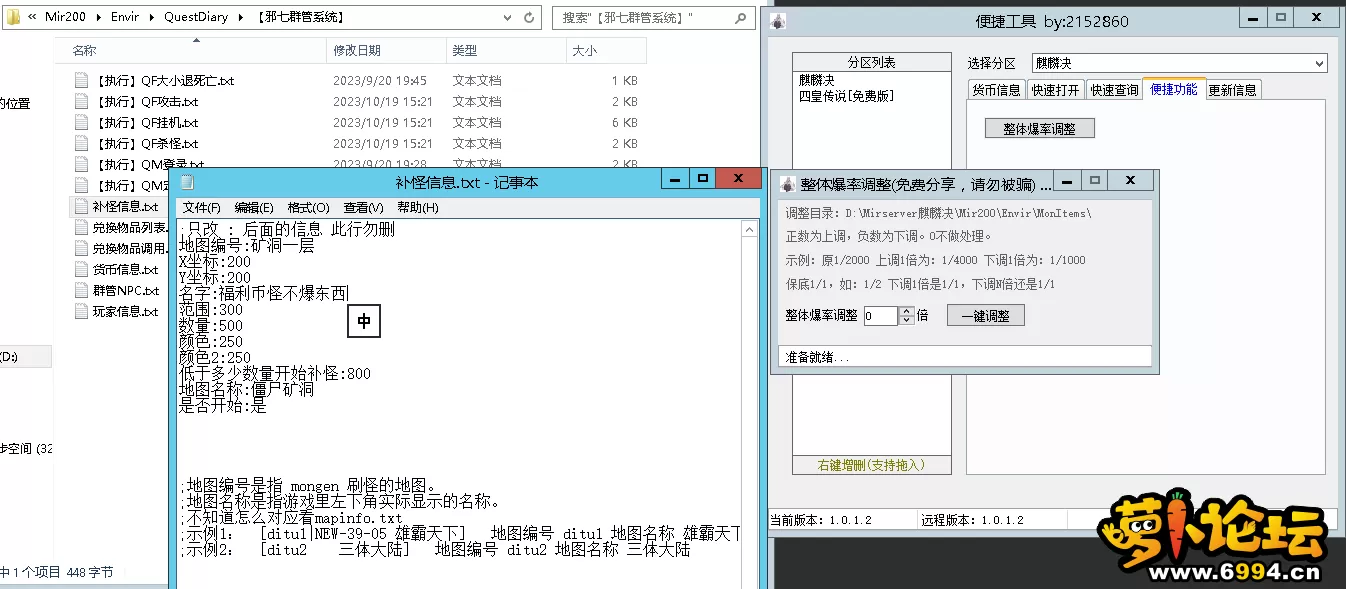Click line 地图名称:僵尸矿洞 in Notepad
This screenshot has height=589, width=1346.
pos(246,389)
